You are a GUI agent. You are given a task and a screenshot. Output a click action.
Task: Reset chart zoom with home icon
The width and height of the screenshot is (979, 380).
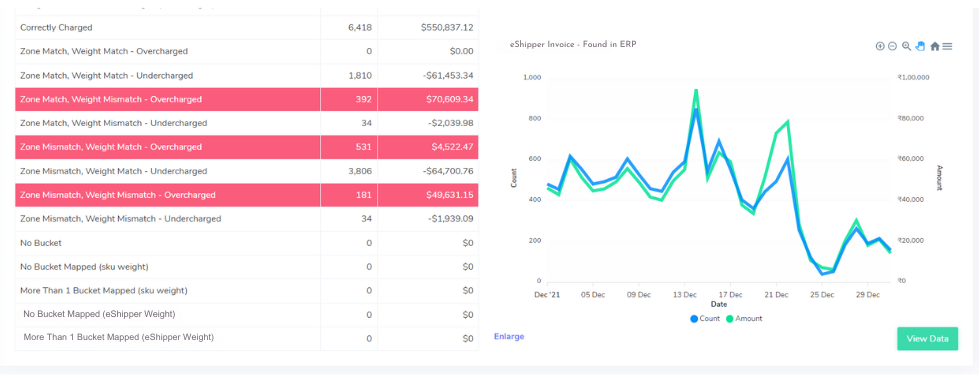click(935, 46)
